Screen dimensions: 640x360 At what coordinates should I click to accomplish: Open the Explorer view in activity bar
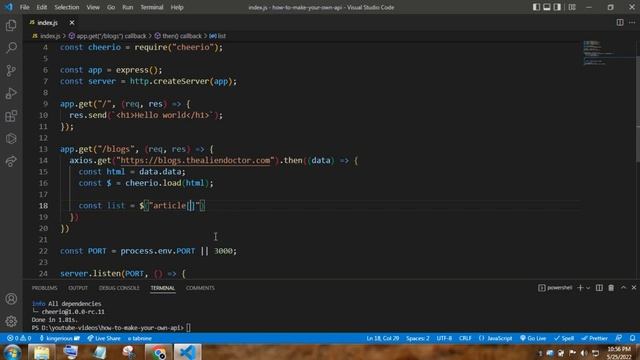(x=11, y=25)
